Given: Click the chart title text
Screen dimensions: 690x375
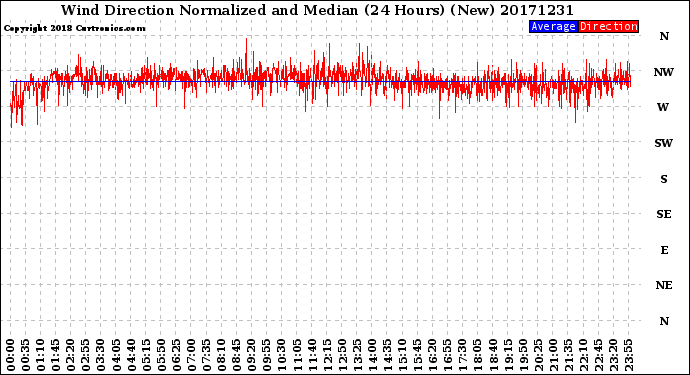Looking at the screenshot, I should coord(317,10).
